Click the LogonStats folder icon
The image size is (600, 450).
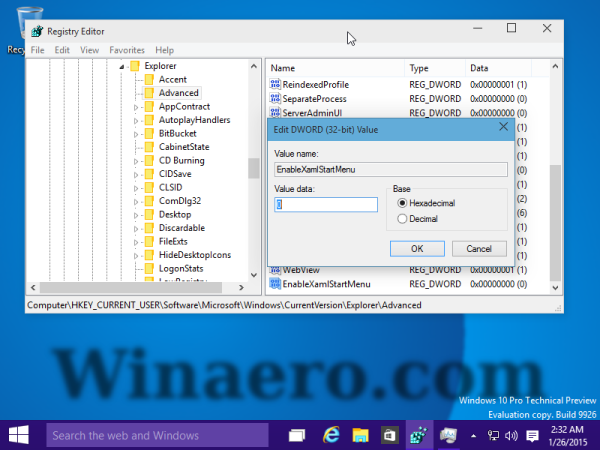[149, 268]
